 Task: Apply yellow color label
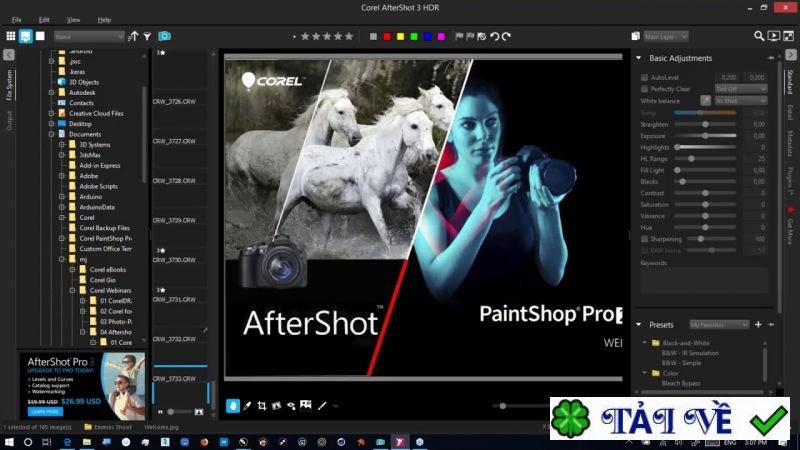[401, 36]
